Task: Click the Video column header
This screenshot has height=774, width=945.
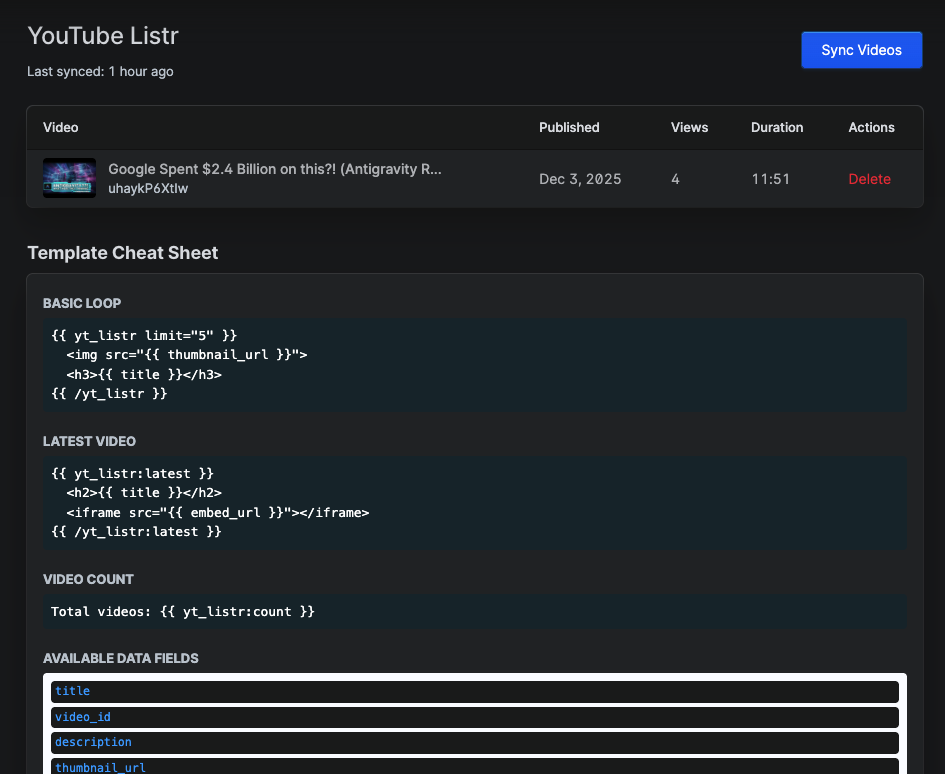Action: tap(60, 127)
